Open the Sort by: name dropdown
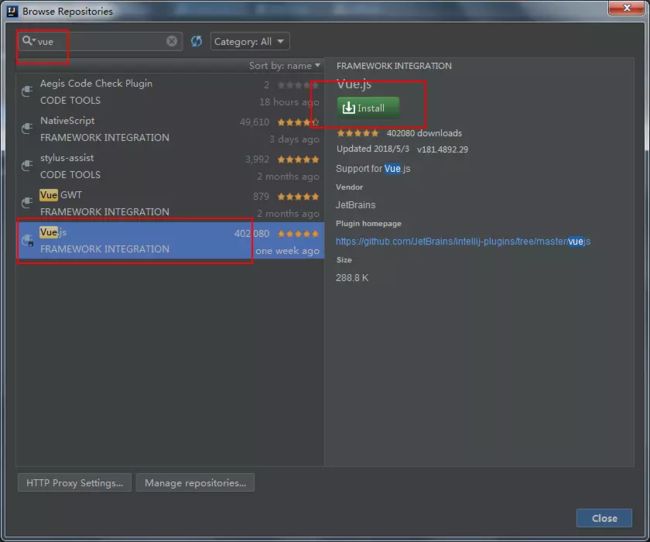The image size is (650, 542). coord(284,66)
